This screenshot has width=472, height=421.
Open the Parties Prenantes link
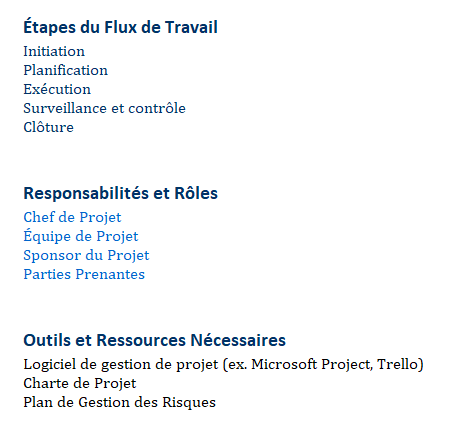coord(84,274)
